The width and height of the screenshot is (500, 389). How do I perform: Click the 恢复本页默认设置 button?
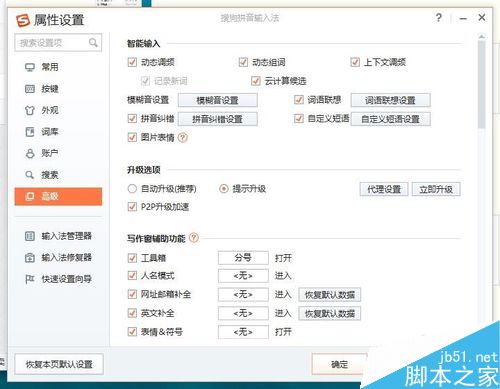click(59, 364)
